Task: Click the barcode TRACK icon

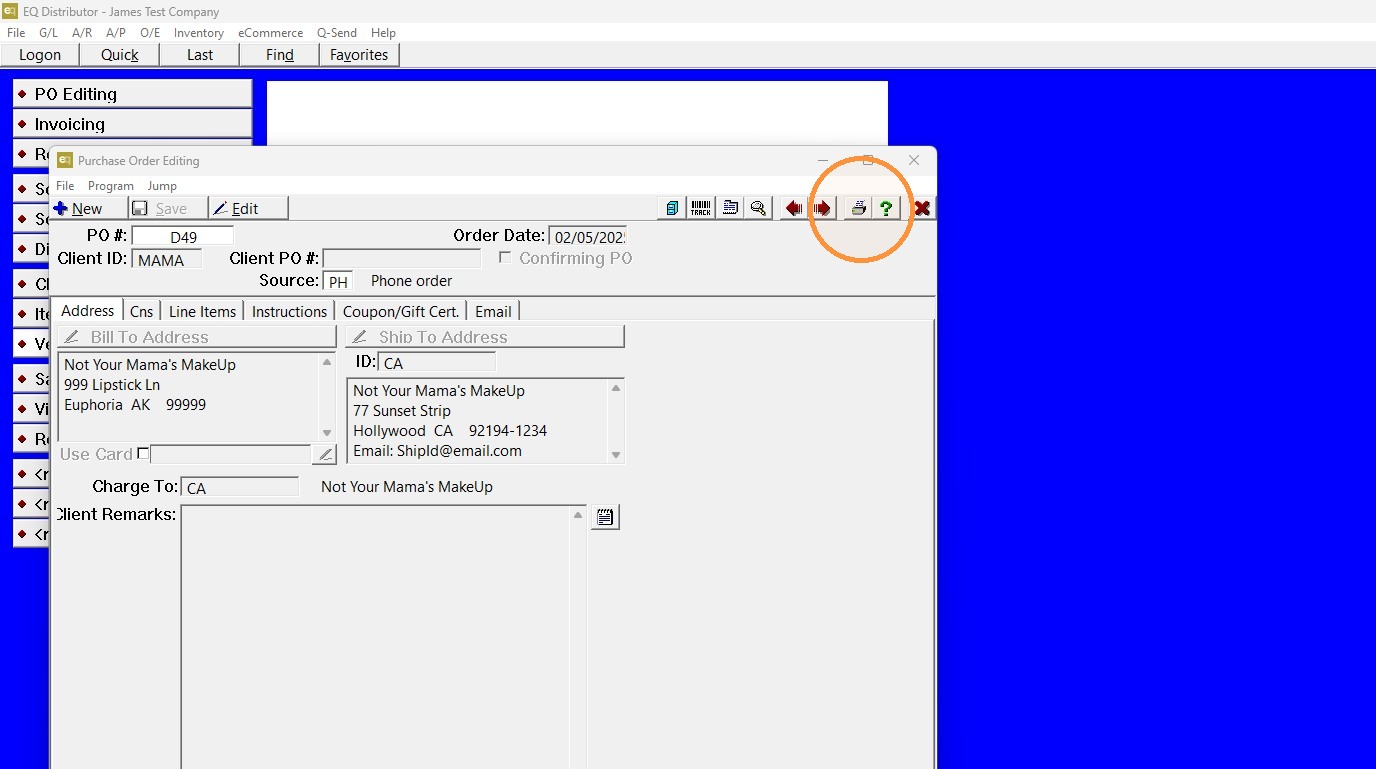Action: (x=701, y=208)
